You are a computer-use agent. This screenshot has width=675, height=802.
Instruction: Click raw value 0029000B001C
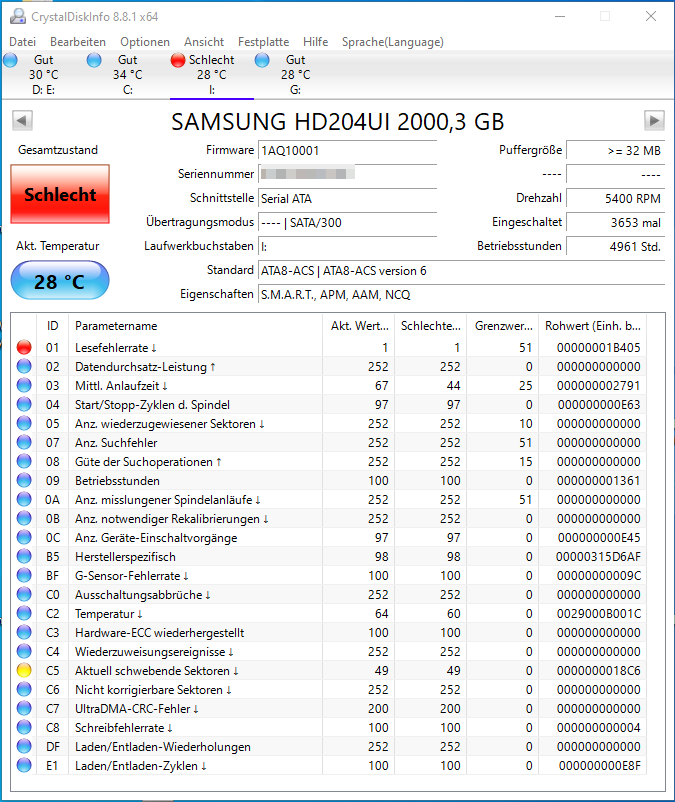pyautogui.click(x=598, y=614)
